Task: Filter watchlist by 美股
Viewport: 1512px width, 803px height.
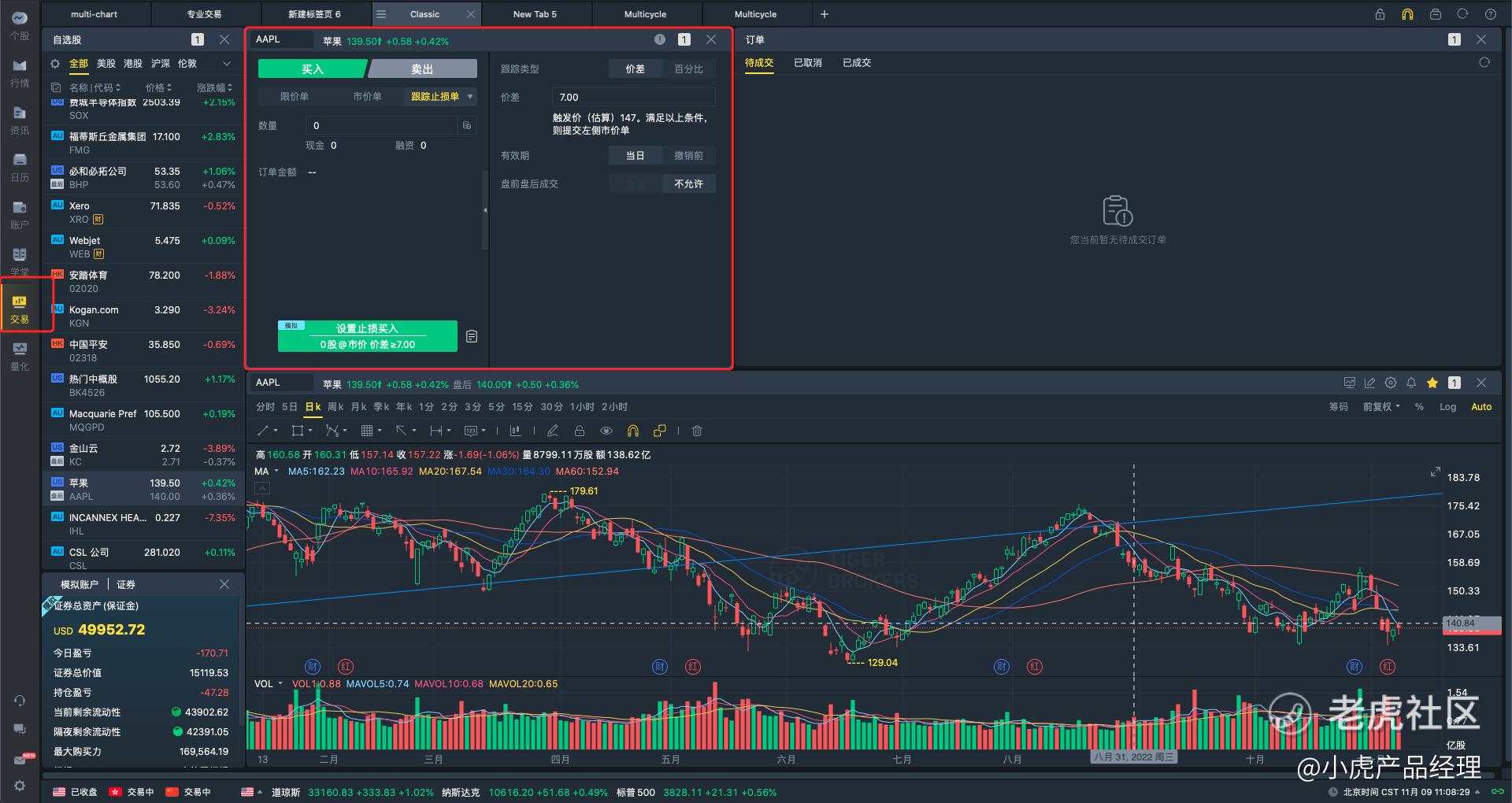Action: click(106, 64)
